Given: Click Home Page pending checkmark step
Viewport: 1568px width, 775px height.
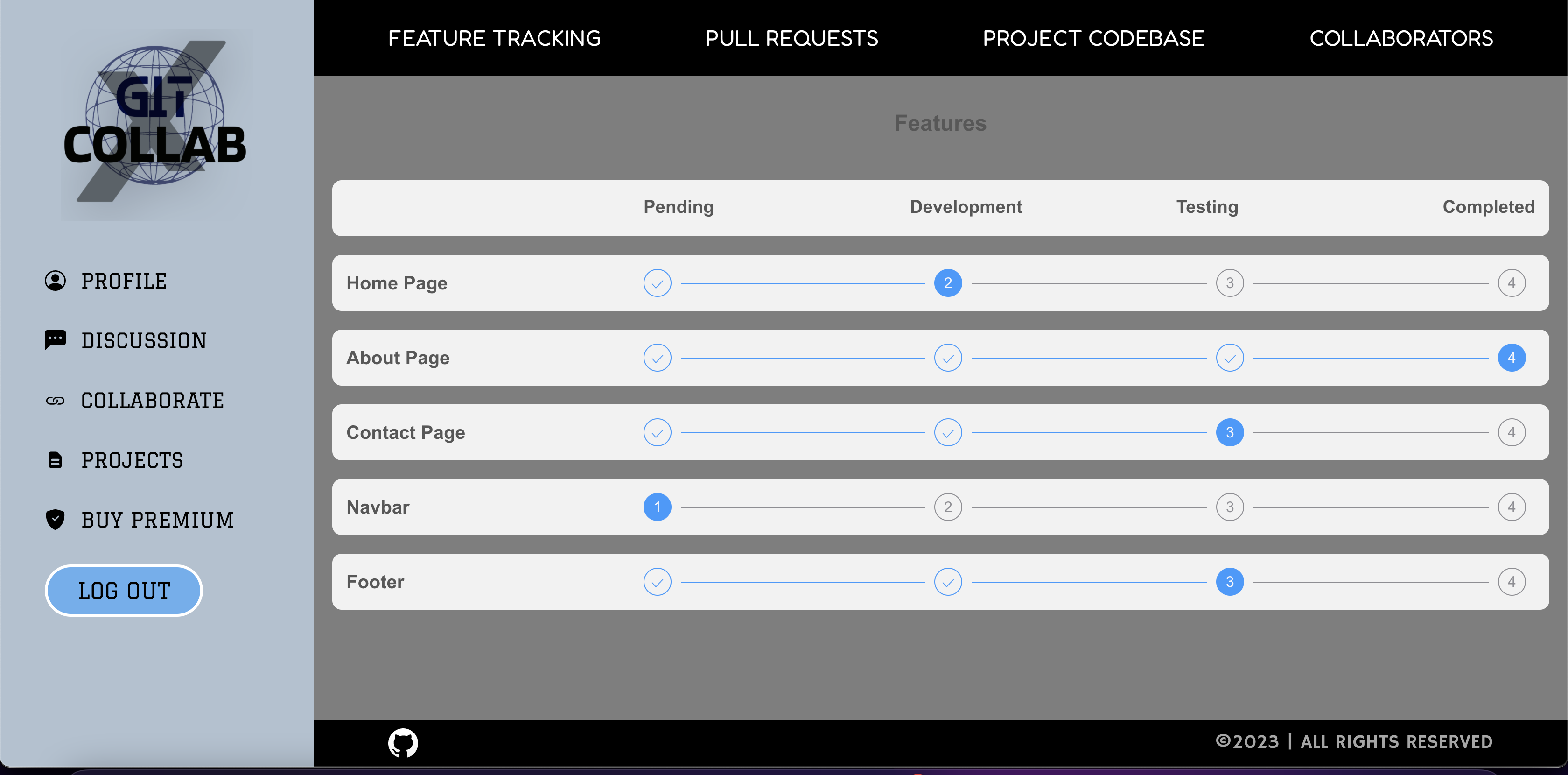Looking at the screenshot, I should coord(658,283).
